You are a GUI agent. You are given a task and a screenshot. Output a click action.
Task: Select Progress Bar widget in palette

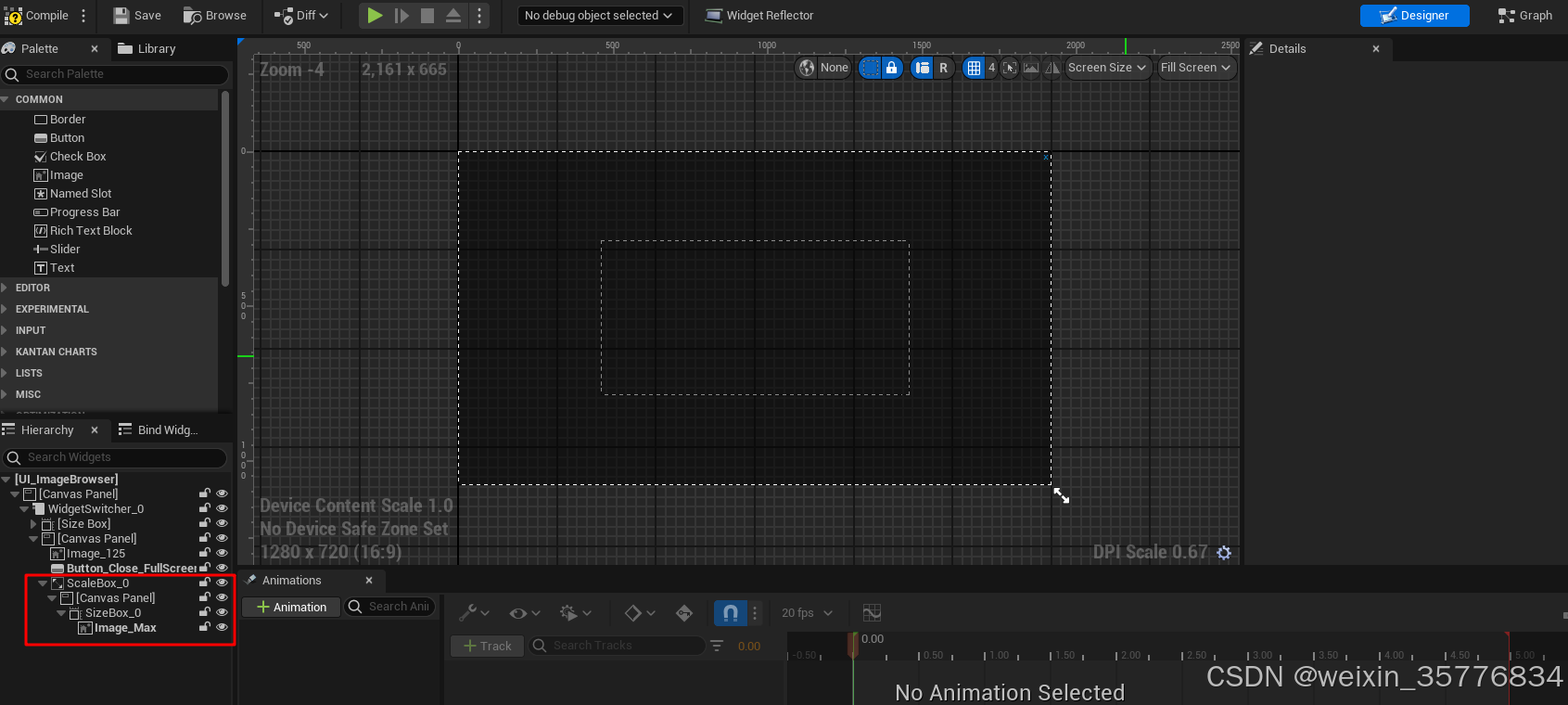point(77,212)
